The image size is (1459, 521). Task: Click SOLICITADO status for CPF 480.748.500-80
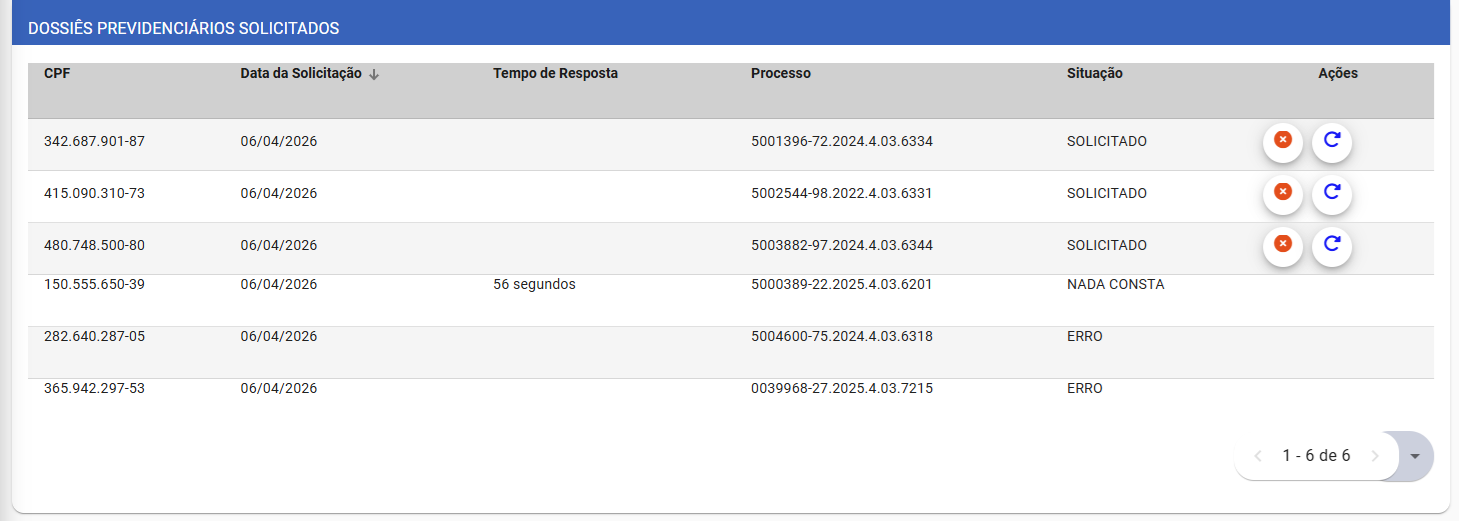[x=1107, y=245]
